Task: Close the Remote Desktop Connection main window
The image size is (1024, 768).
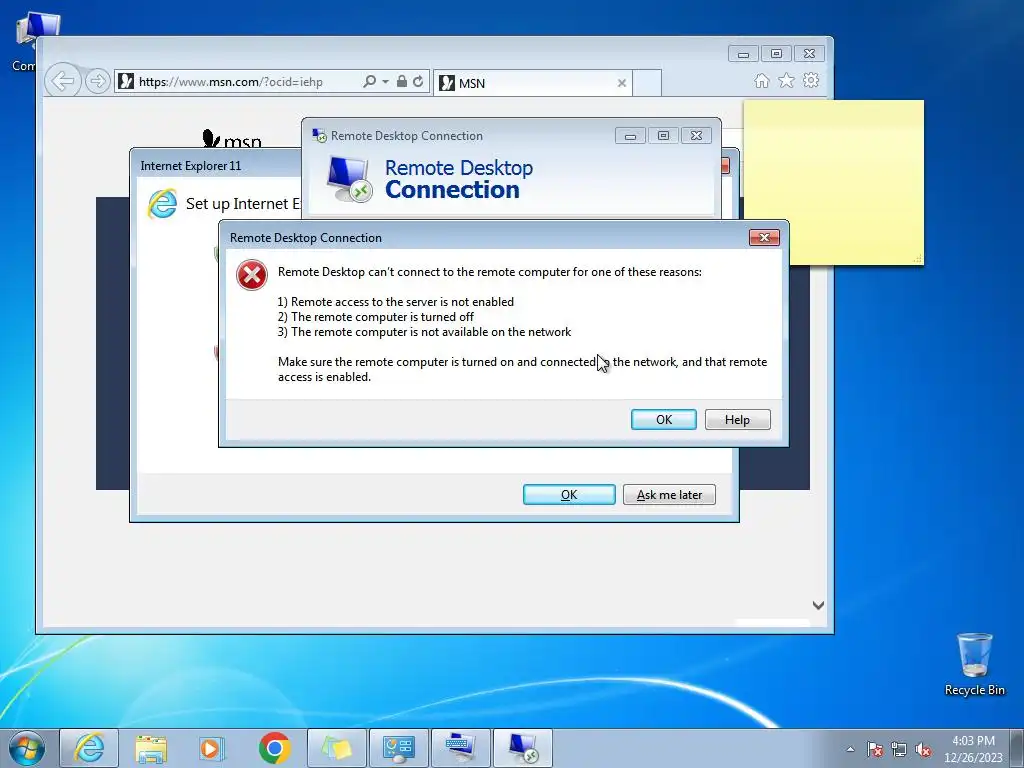Action: pos(696,136)
